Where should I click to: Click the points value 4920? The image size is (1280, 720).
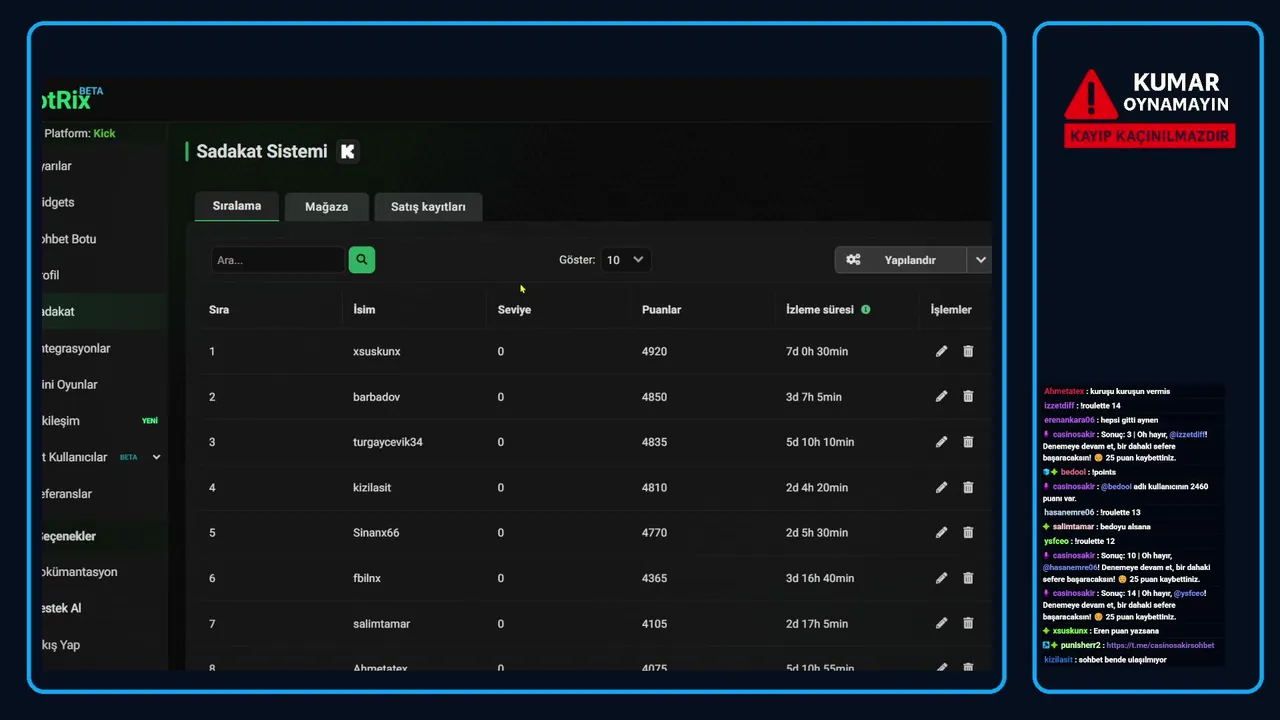point(654,352)
